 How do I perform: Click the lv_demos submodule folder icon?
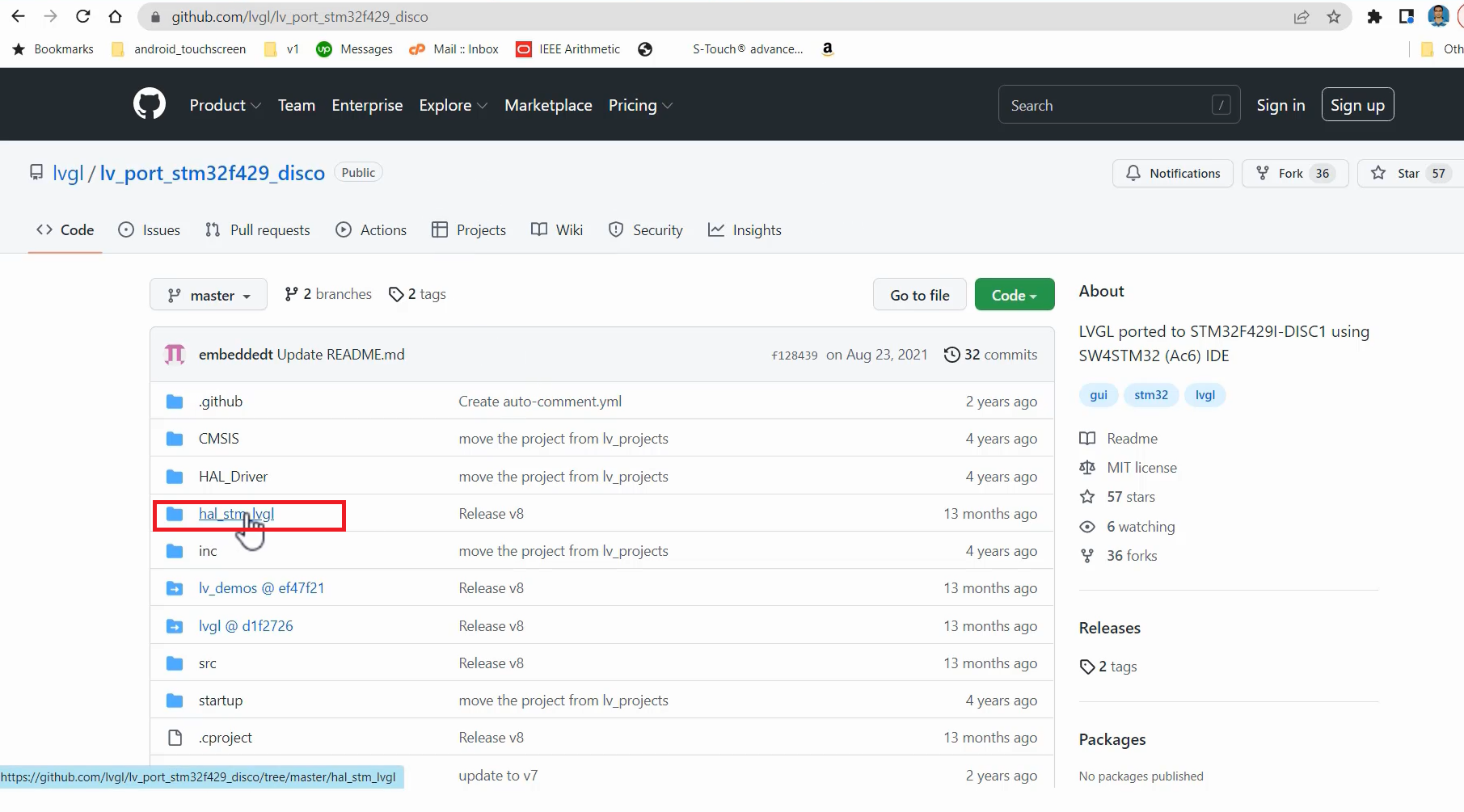tap(175, 588)
